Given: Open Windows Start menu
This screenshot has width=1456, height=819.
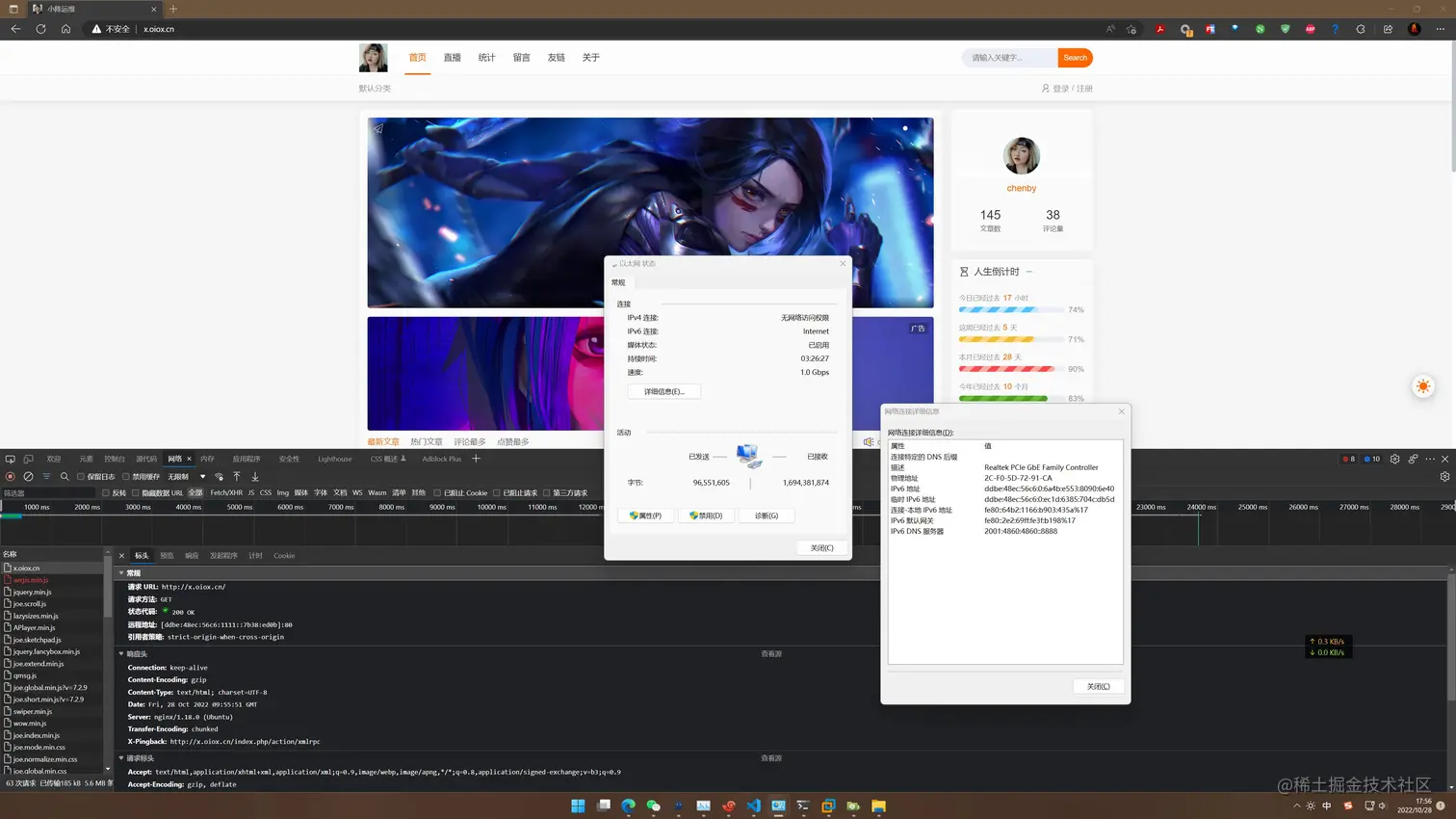Looking at the screenshot, I should 578,806.
